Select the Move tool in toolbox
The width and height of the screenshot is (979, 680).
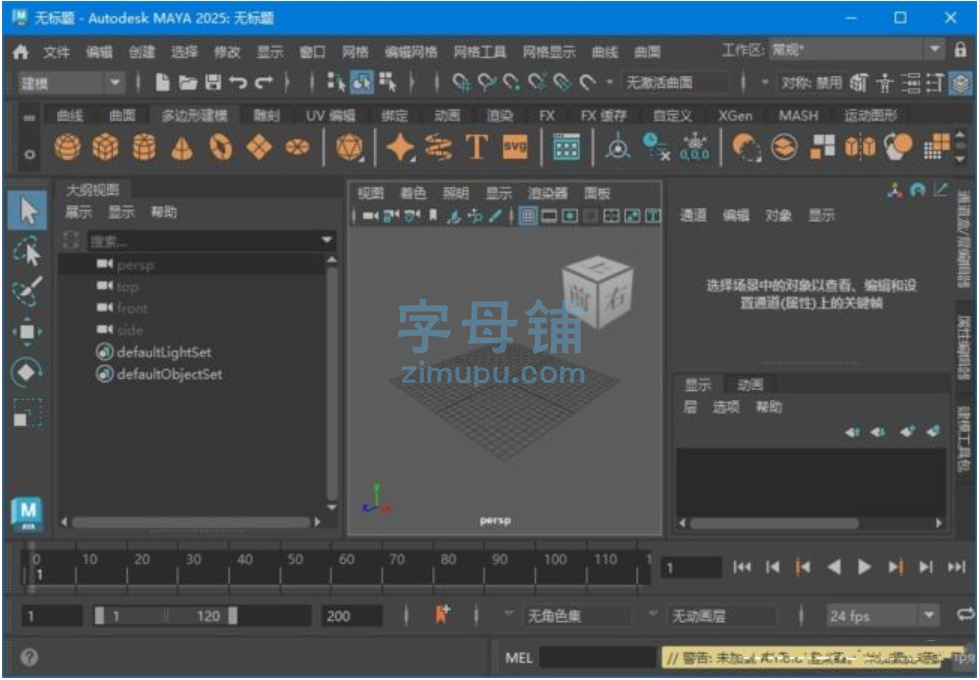(27, 332)
